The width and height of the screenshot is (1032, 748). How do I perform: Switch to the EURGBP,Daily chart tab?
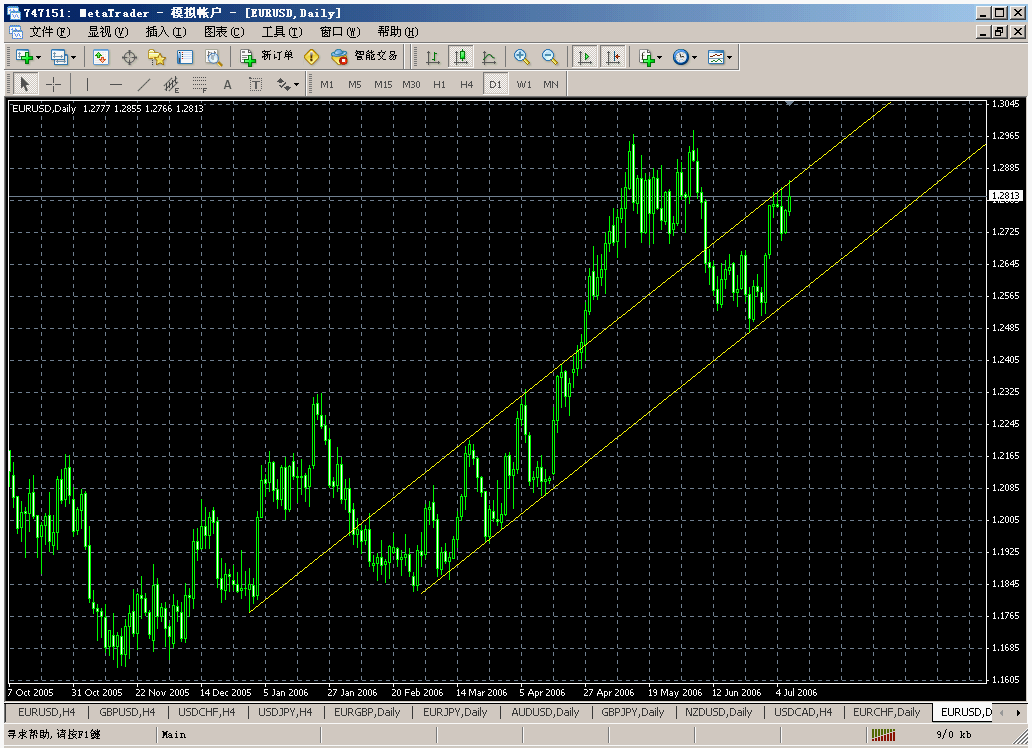point(367,712)
